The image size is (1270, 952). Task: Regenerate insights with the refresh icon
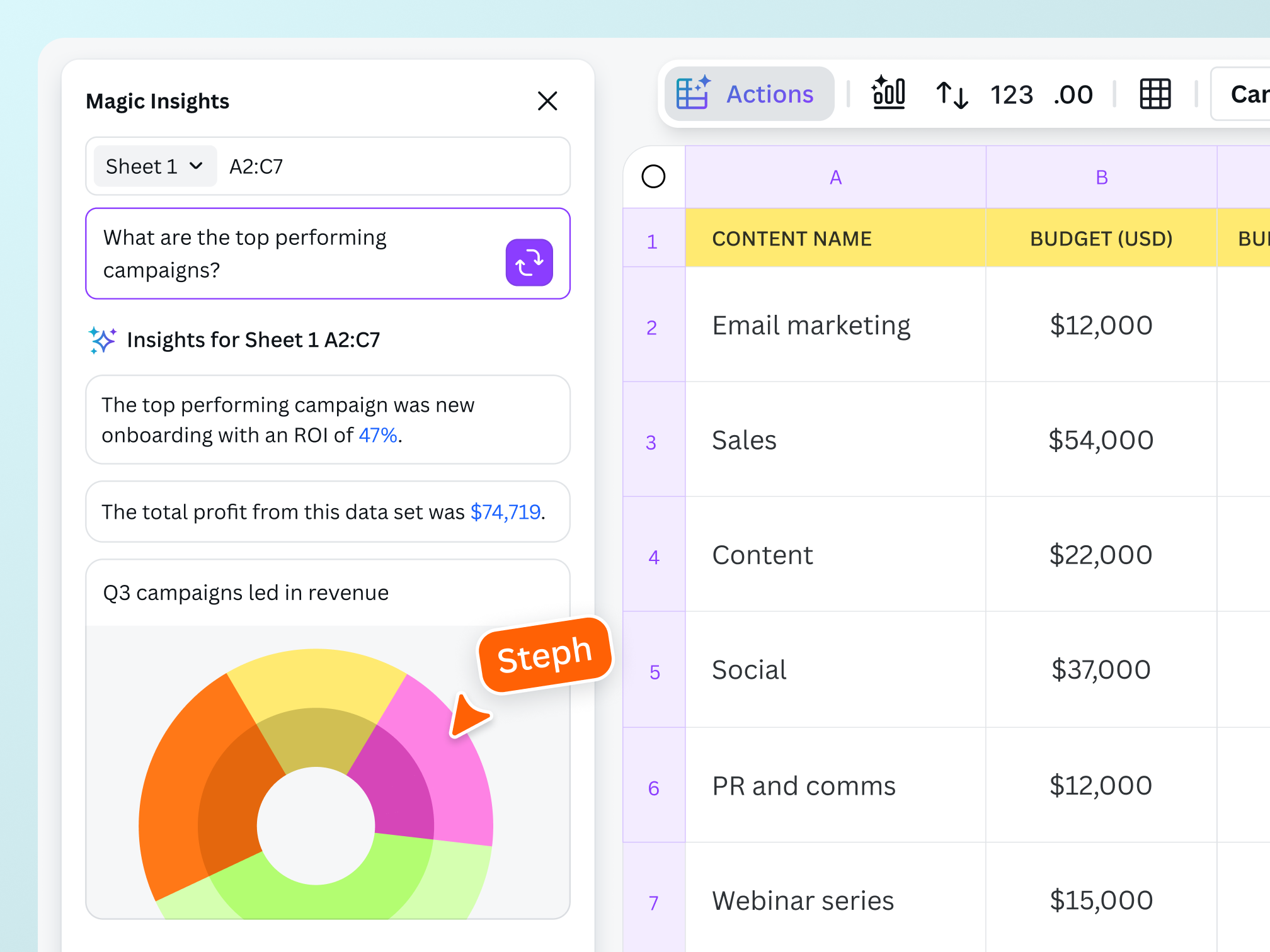pos(529,262)
